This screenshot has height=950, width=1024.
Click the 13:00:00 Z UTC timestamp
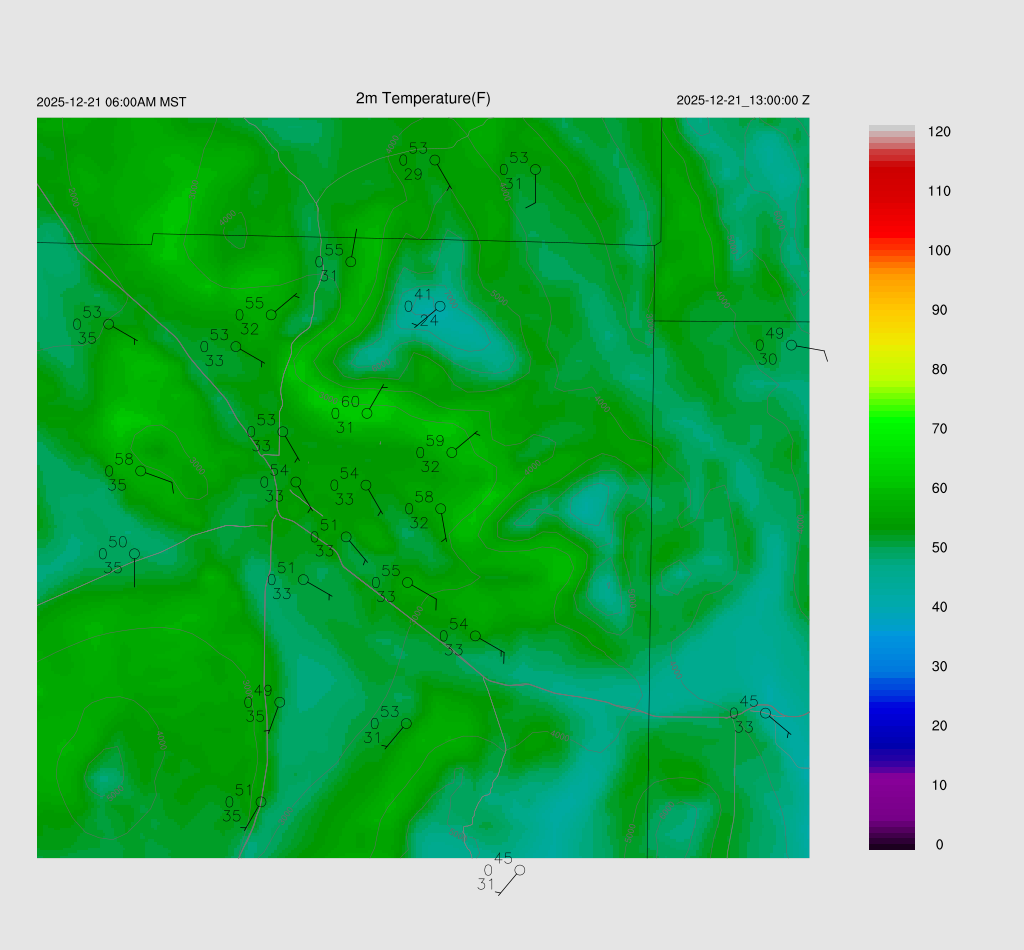coord(743,100)
